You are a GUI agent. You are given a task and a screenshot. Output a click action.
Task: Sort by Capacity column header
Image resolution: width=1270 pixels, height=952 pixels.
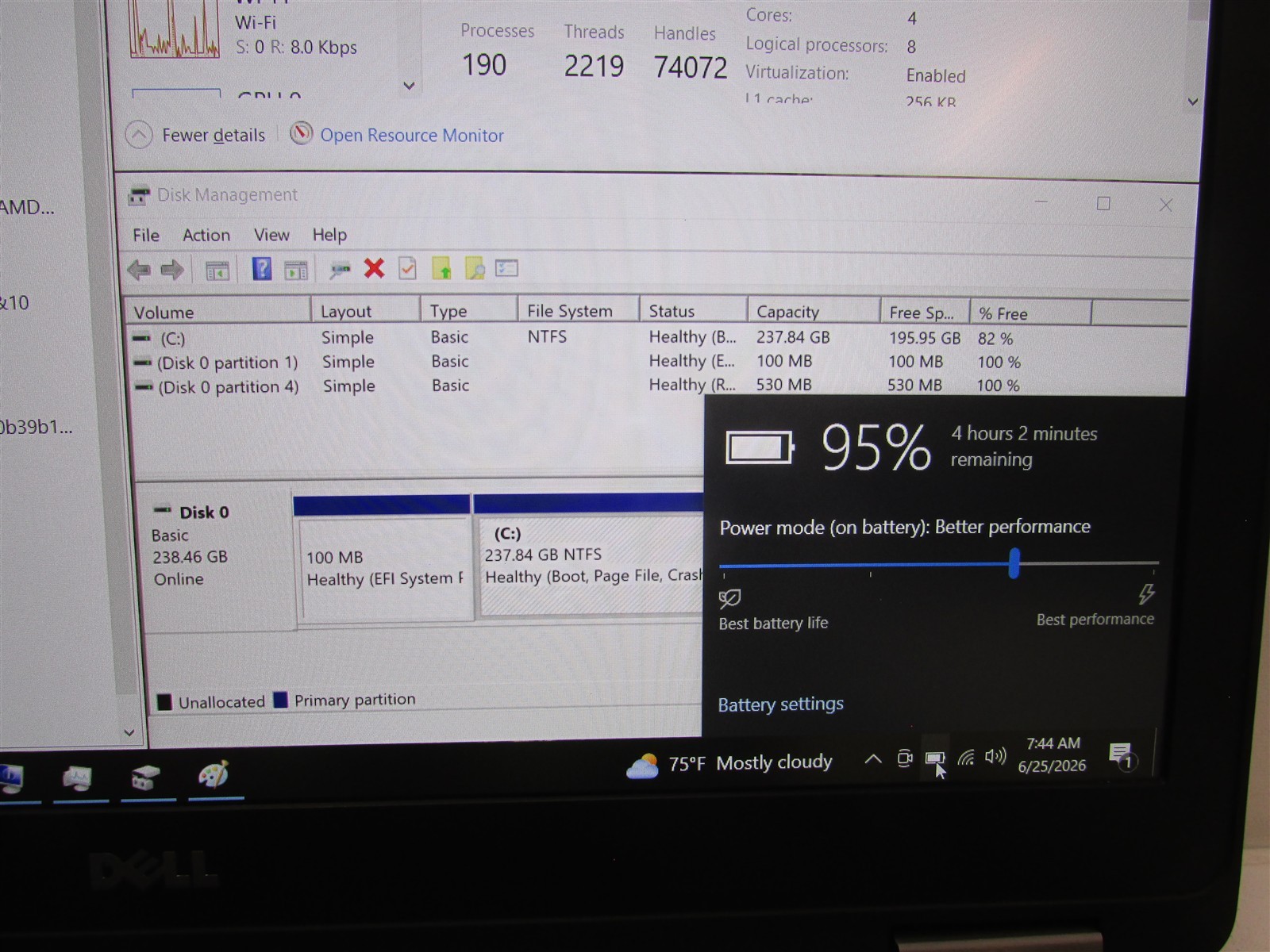[814, 312]
